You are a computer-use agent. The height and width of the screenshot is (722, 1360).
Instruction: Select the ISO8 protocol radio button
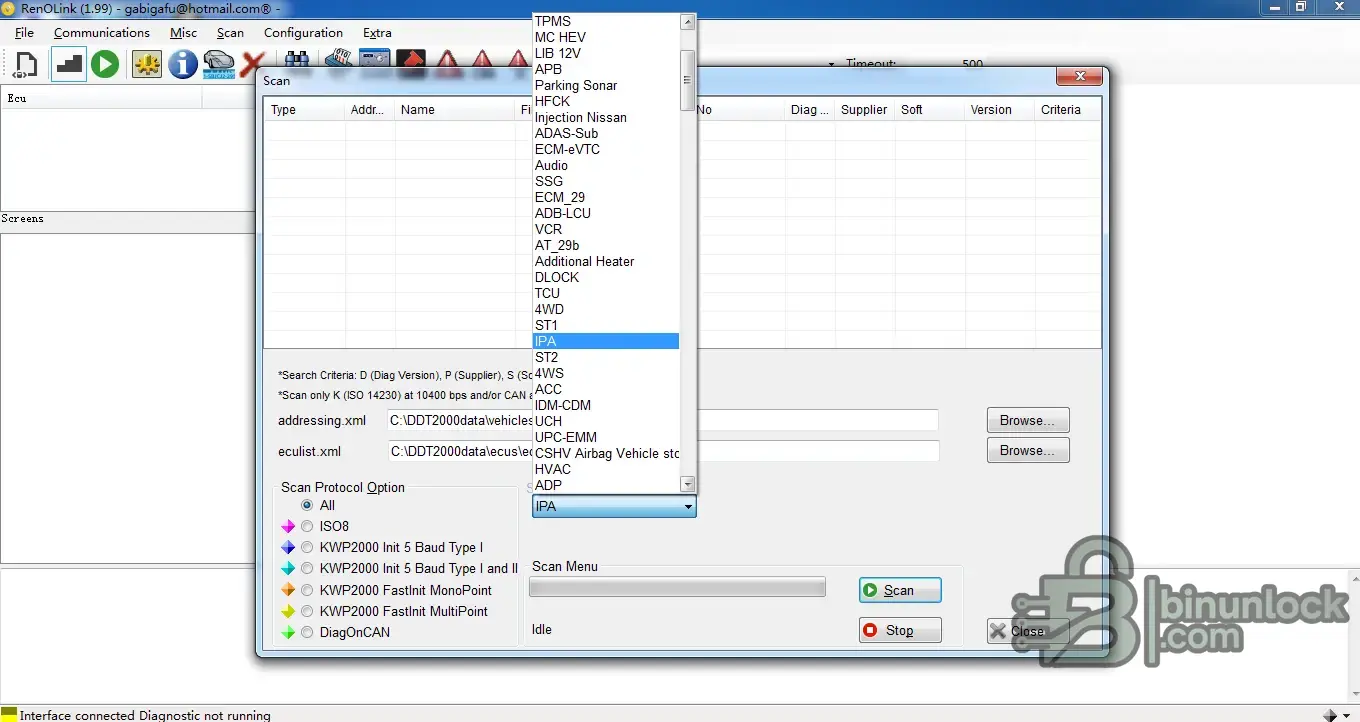(x=308, y=526)
